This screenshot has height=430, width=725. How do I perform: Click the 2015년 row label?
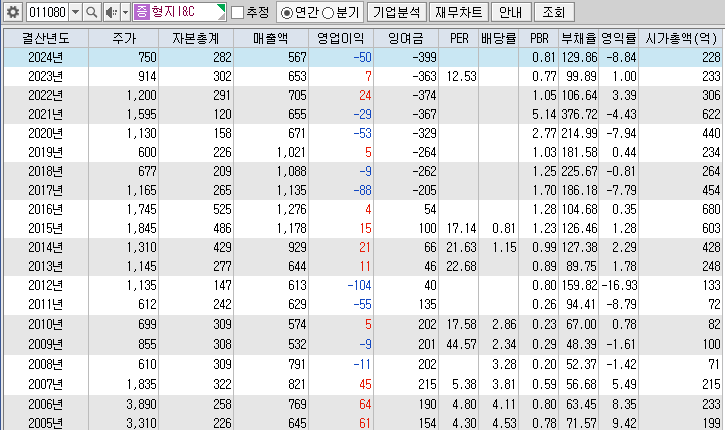pos(45,228)
